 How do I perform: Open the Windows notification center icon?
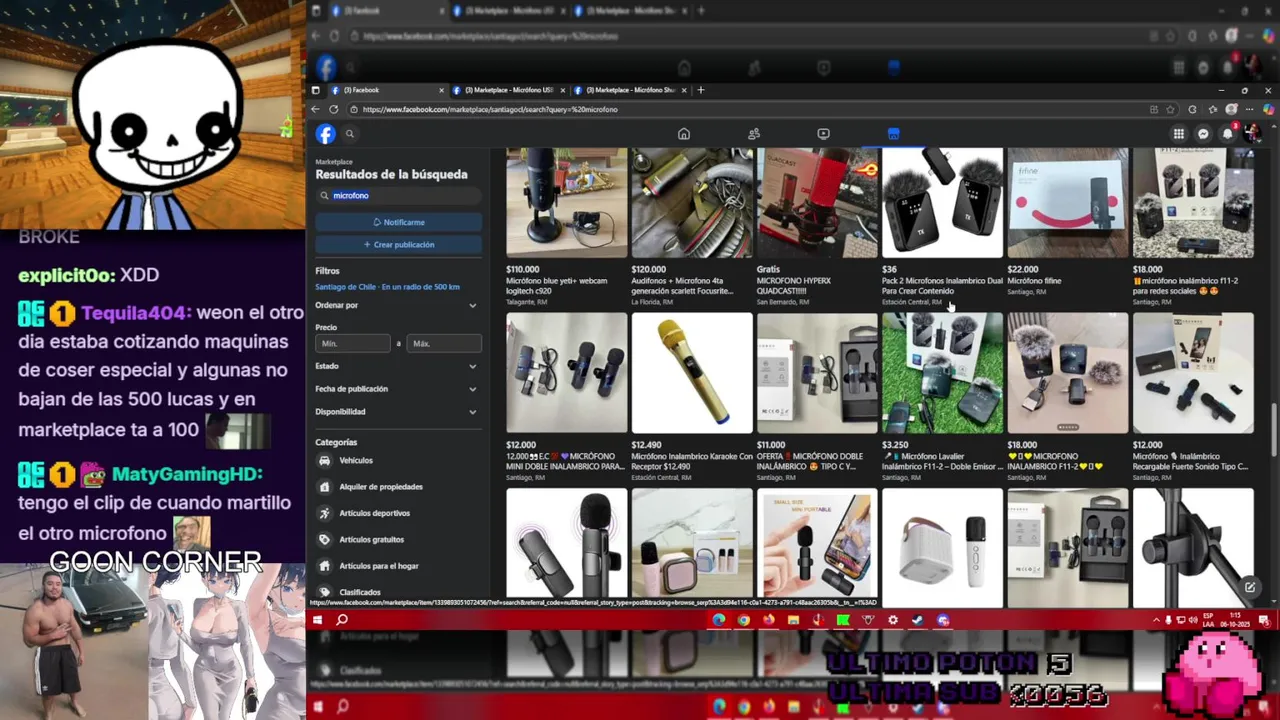(1267, 620)
